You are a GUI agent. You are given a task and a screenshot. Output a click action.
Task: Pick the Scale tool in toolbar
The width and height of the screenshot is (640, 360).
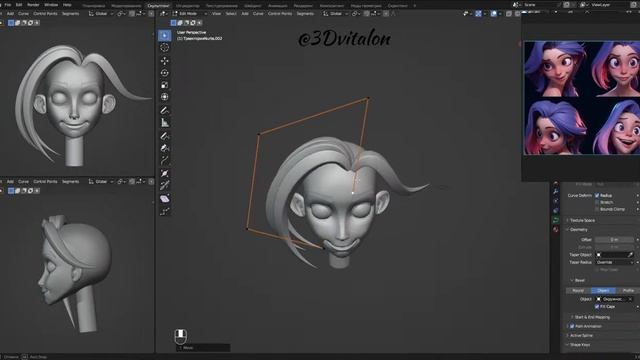click(164, 85)
